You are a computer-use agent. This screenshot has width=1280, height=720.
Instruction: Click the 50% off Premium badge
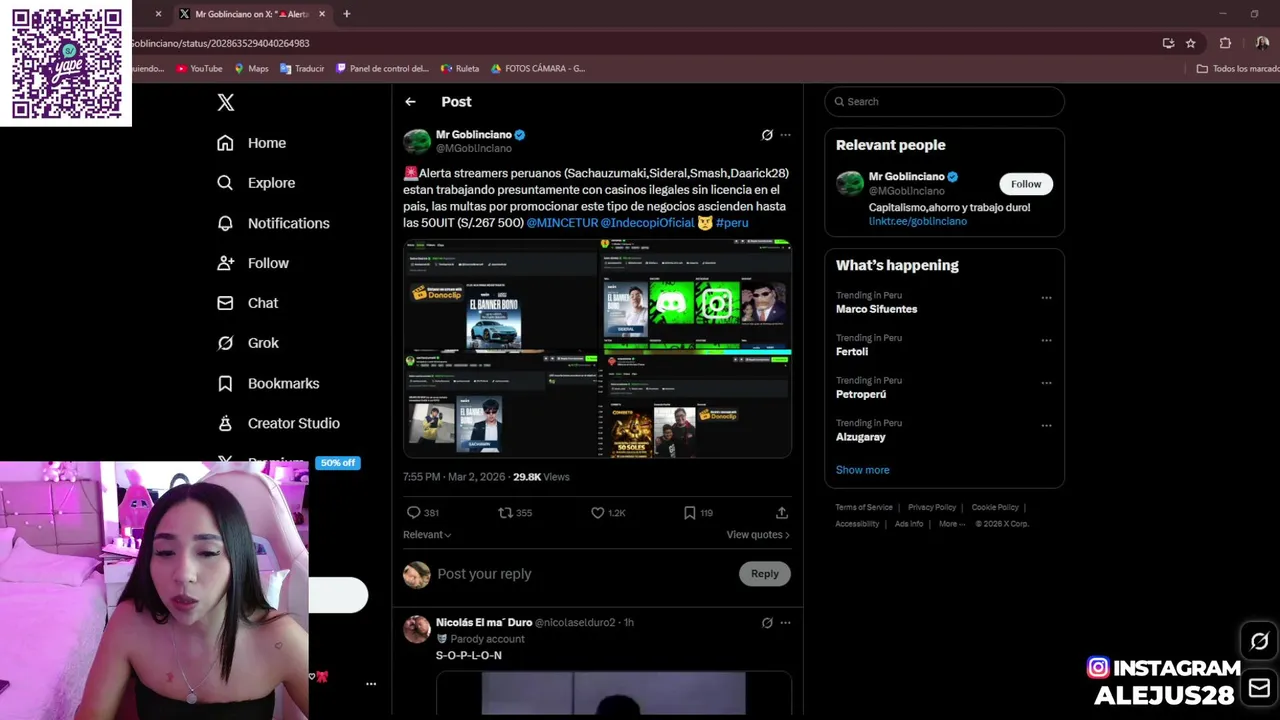[338, 463]
